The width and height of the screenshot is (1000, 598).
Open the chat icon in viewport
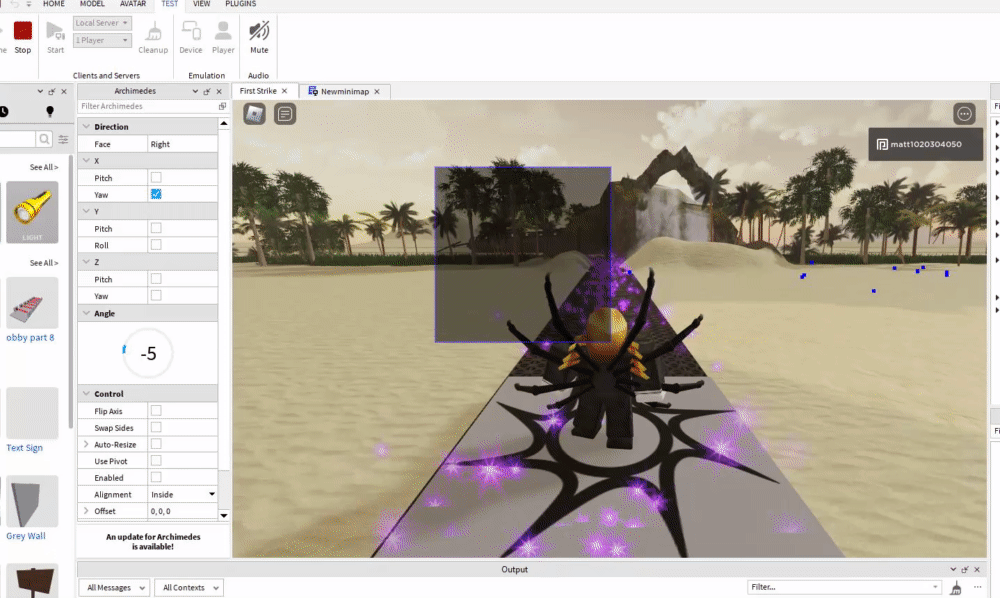click(285, 114)
